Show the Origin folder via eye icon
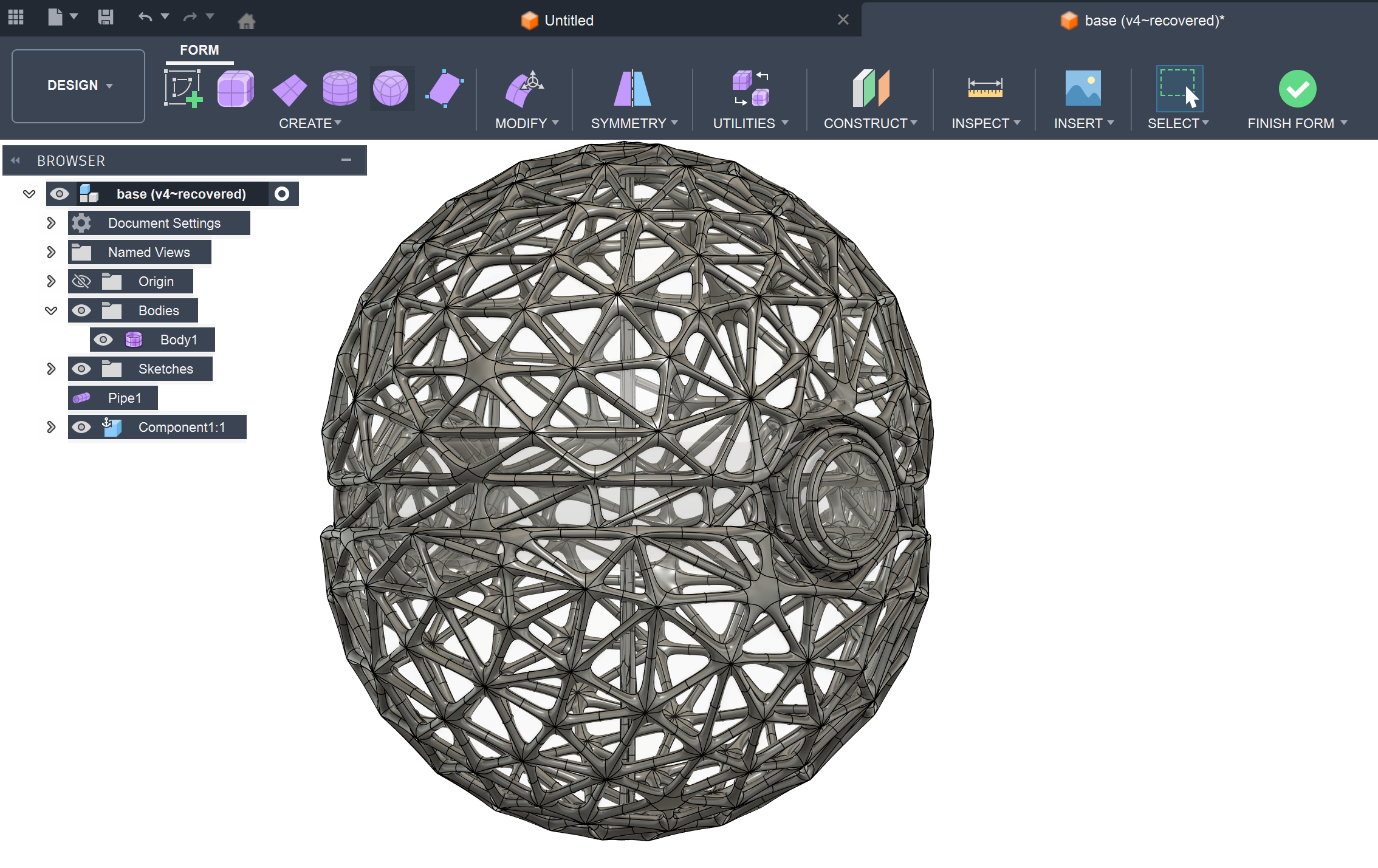The height and width of the screenshot is (868, 1378). click(x=81, y=281)
